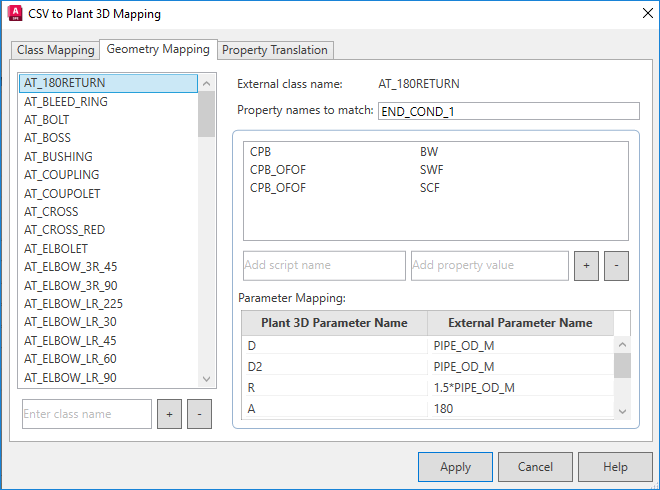The image size is (660, 490).
Task: Select AT_ELBOW_LR_225 in the list
Action: click(x=108, y=304)
